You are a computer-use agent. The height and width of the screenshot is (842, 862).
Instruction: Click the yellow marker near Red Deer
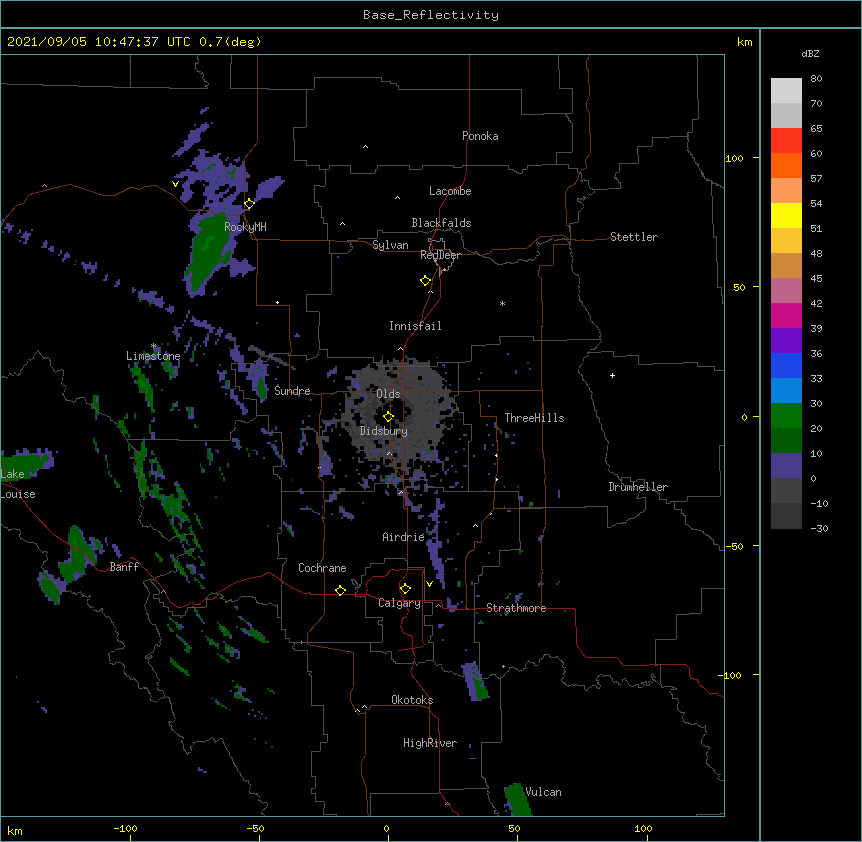coord(425,281)
